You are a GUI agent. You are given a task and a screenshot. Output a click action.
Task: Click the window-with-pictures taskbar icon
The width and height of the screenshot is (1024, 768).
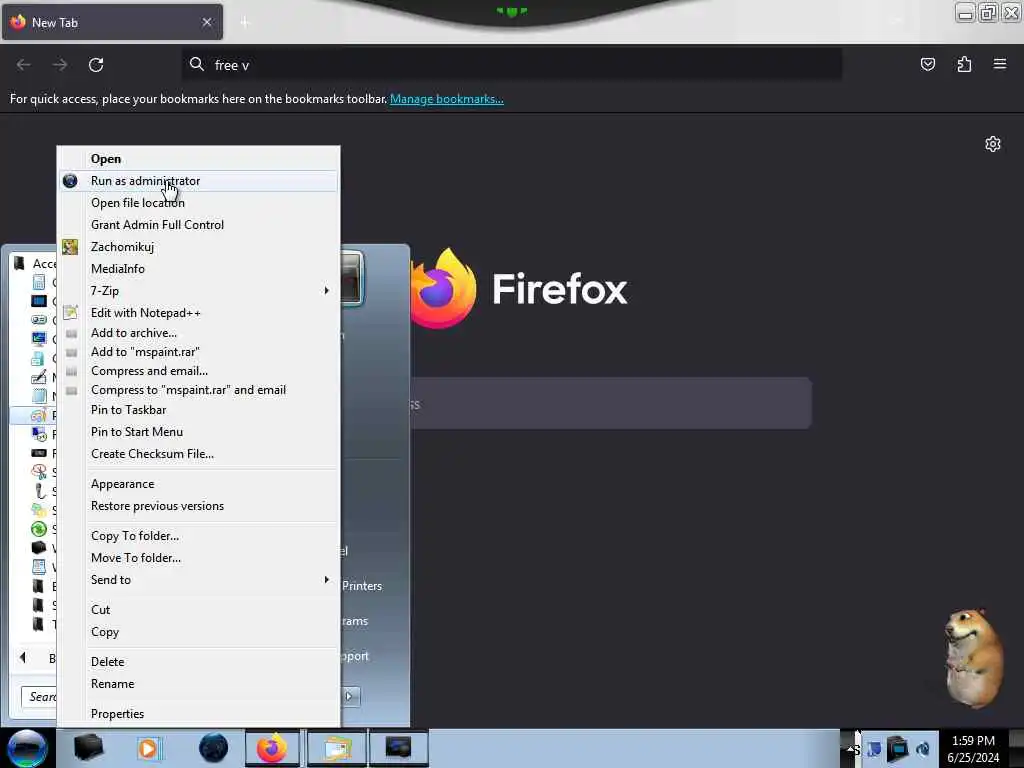[x=336, y=748]
